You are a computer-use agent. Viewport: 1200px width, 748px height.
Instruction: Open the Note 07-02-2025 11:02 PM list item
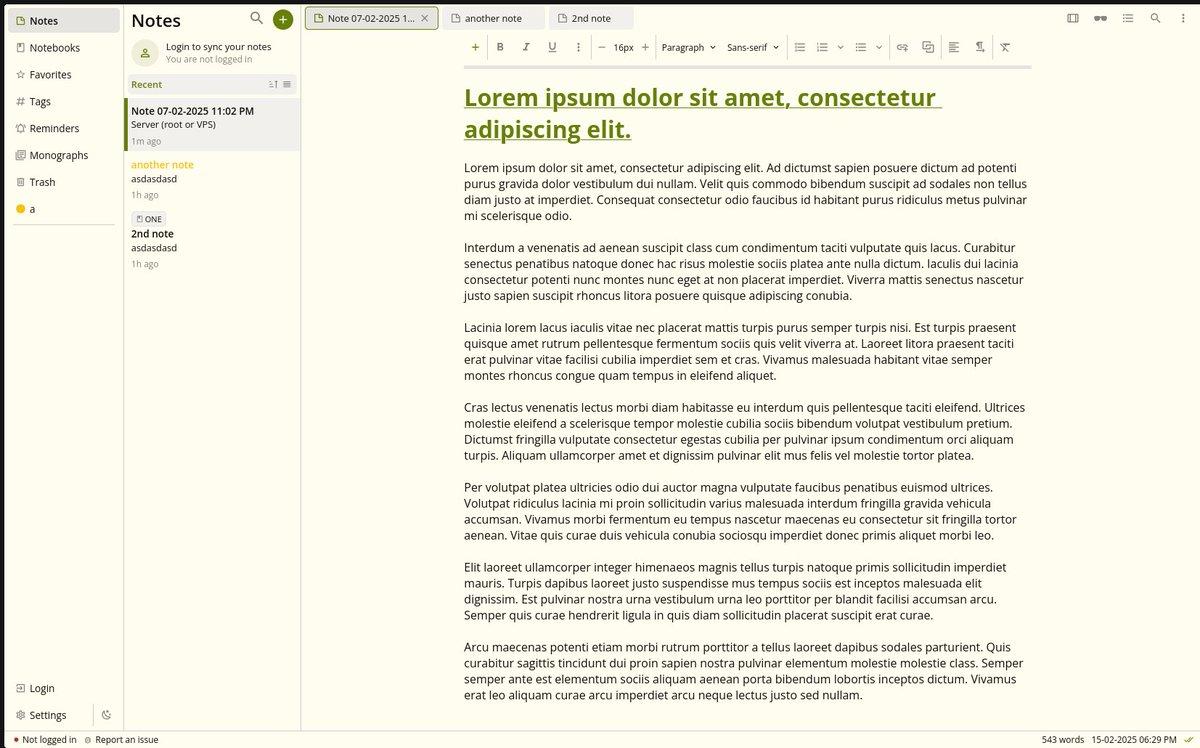(212, 124)
